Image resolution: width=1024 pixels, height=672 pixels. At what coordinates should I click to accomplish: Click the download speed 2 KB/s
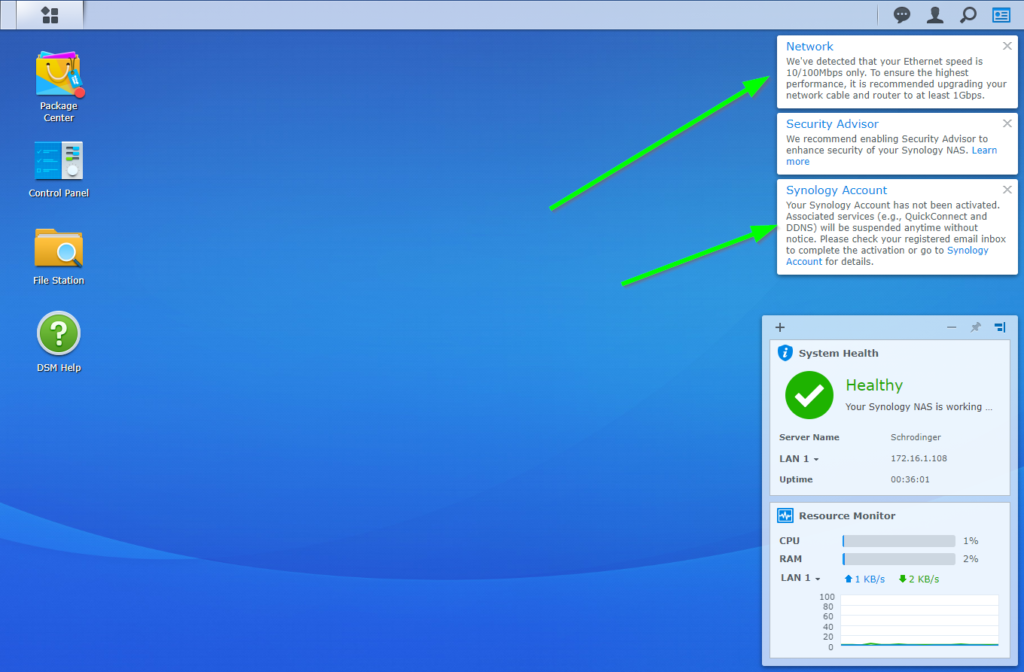pos(919,579)
